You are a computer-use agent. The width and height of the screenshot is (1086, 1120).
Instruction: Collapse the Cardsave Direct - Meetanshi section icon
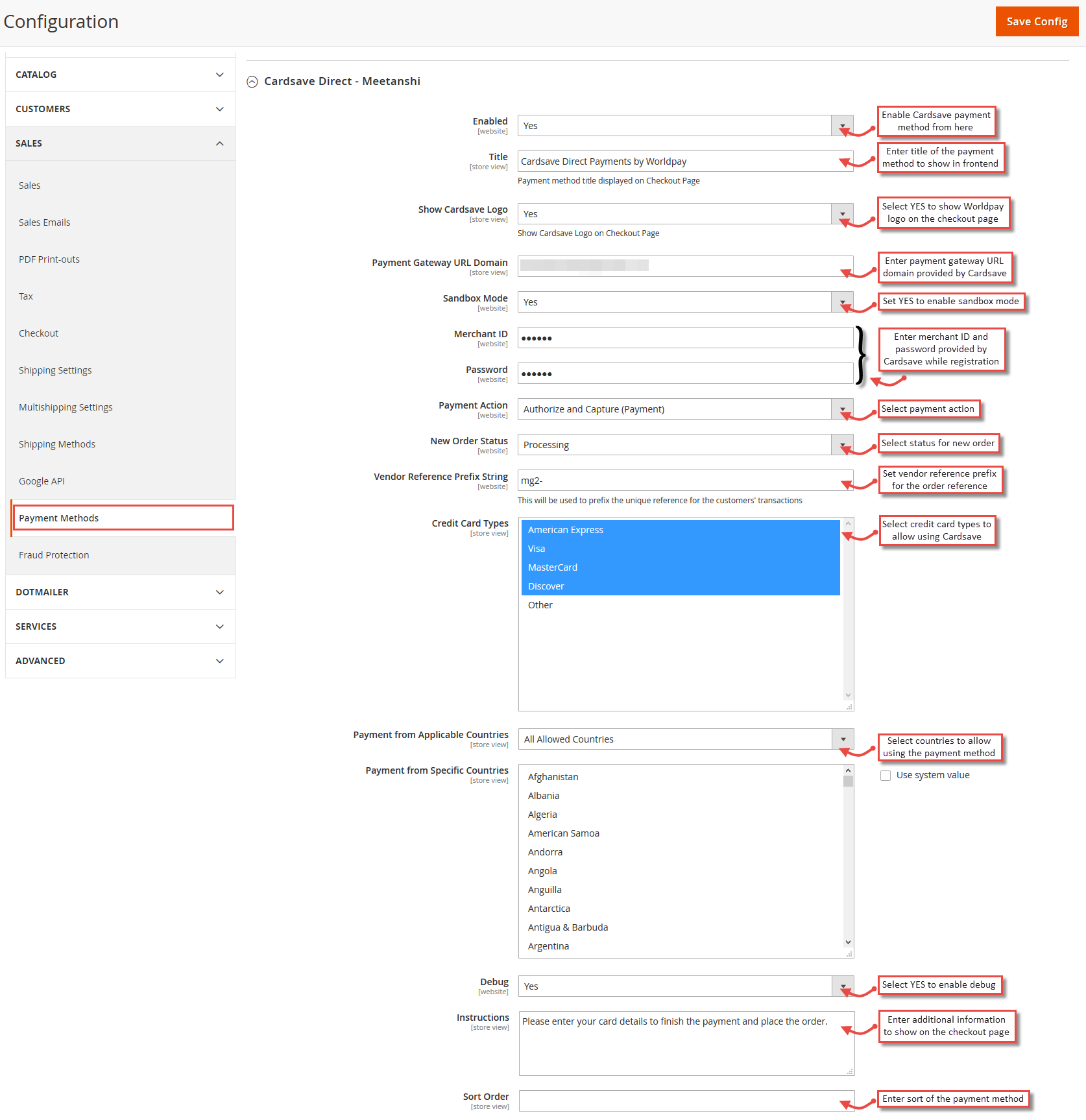coord(252,82)
